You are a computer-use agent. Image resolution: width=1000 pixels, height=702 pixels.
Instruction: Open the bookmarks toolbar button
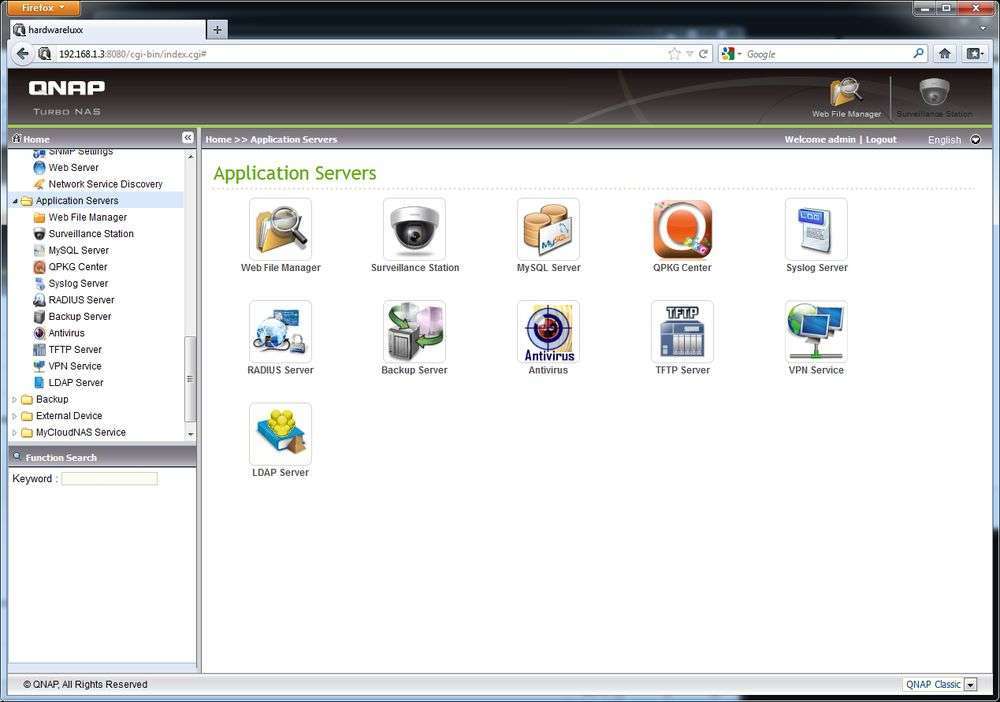[x=973, y=54]
